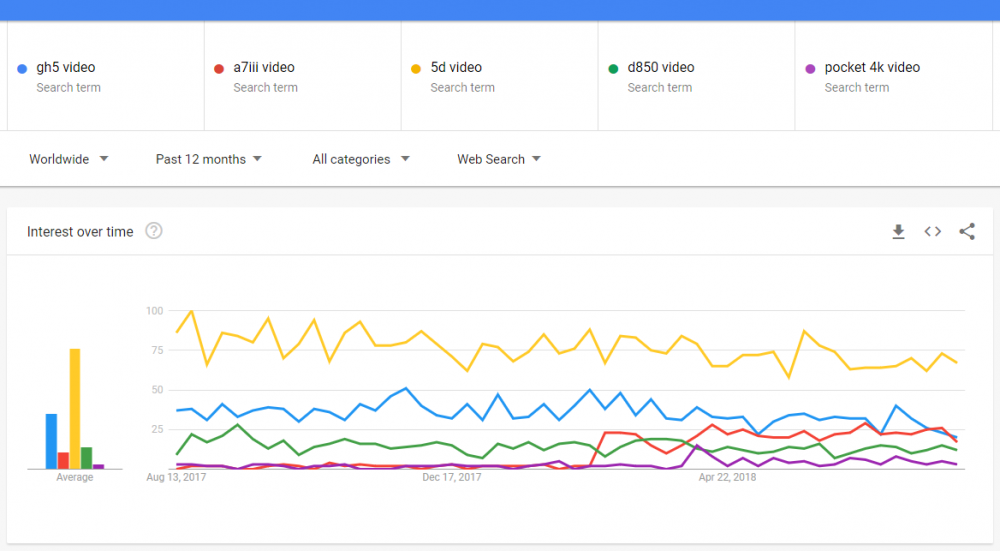Viewport: 1000px width, 551px height.
Task: Open the Web Search type dropdown
Action: [x=499, y=159]
